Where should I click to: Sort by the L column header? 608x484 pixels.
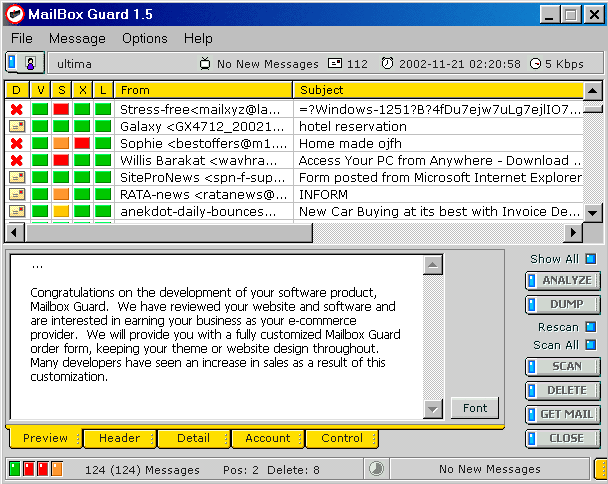tap(103, 90)
